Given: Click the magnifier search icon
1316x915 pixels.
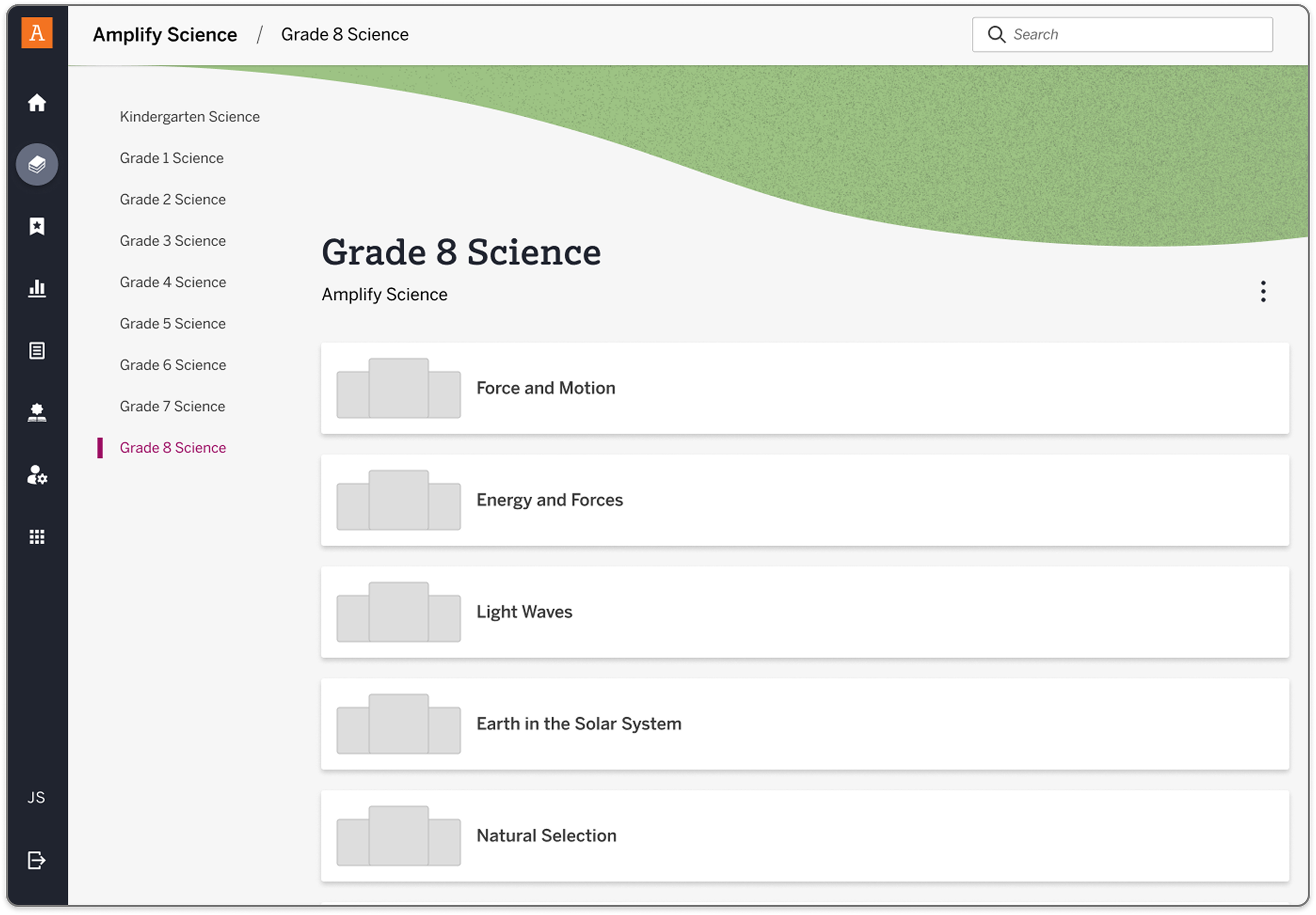Looking at the screenshot, I should pos(996,34).
